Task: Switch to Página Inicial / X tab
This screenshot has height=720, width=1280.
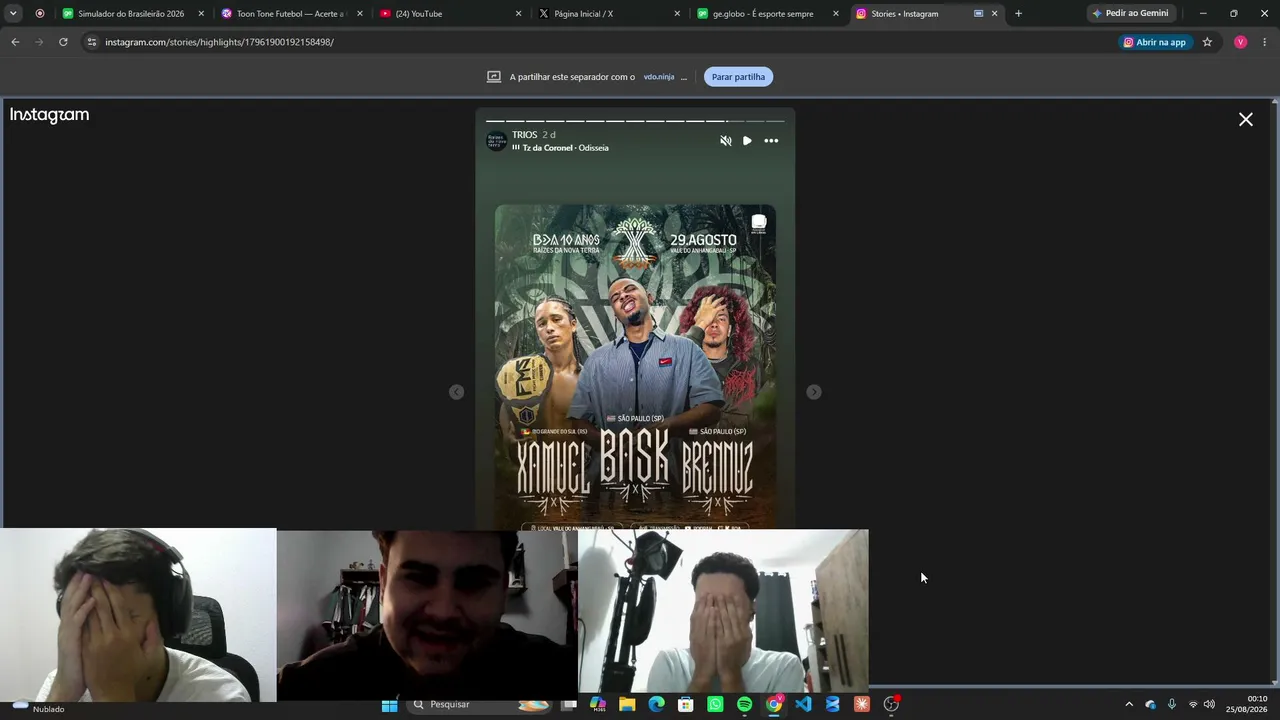Action: 608,14
